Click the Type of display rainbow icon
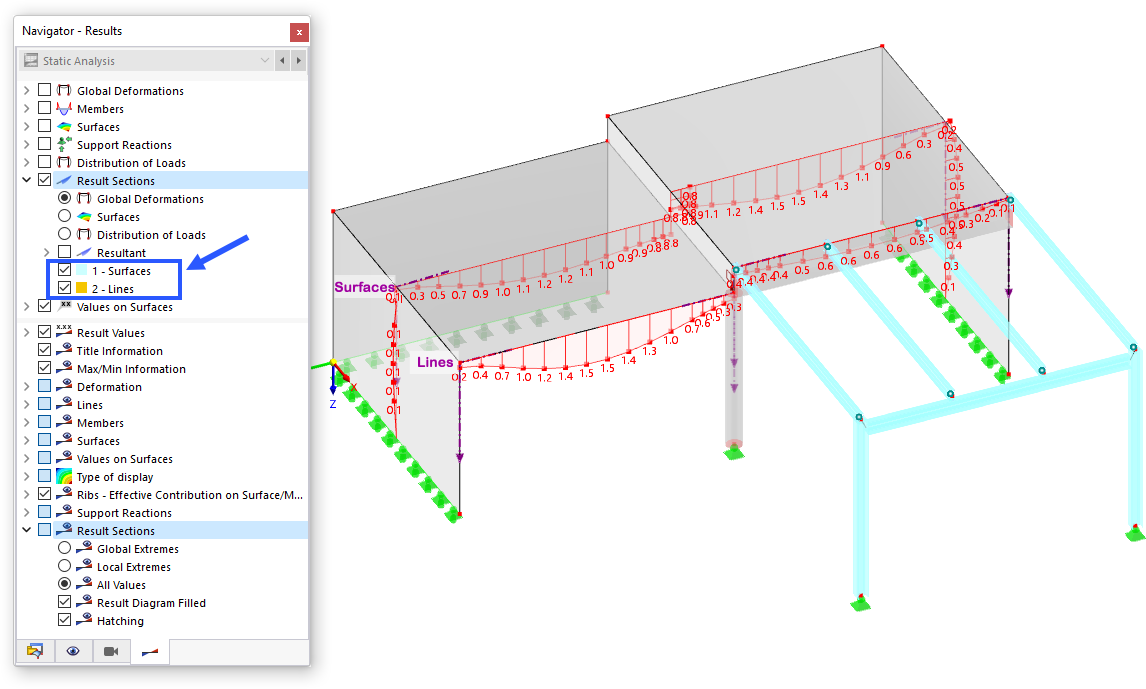Screen dimensions: 1146x689 pyautogui.click(x=64, y=477)
